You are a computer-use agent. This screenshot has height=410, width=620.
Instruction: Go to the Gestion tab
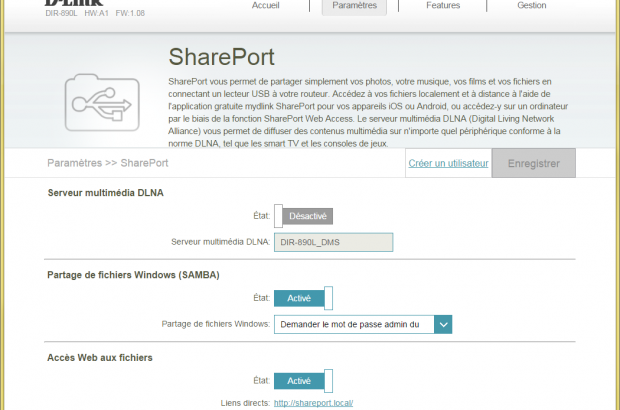coord(531,5)
